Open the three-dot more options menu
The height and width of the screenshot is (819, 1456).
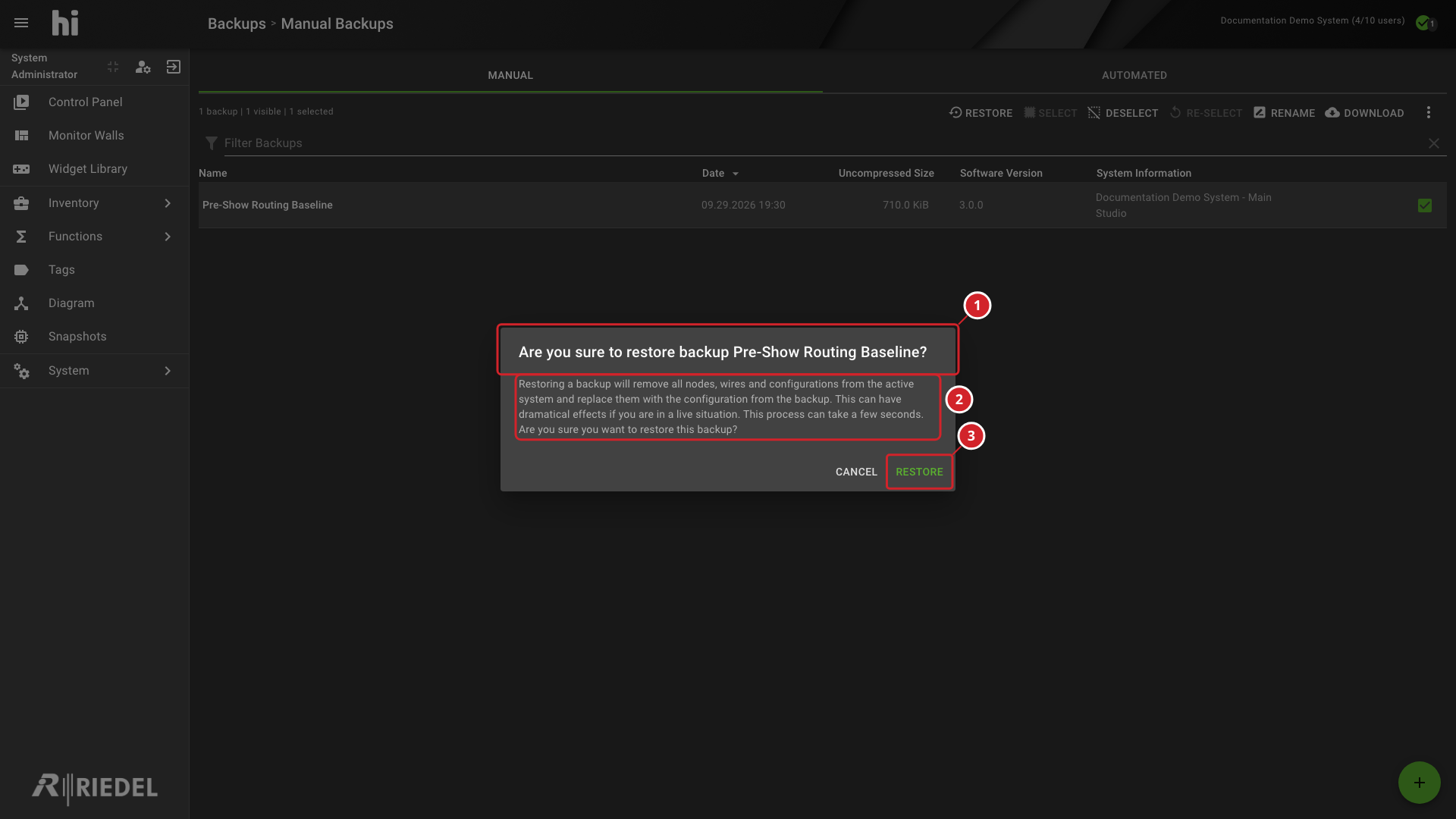1429,112
